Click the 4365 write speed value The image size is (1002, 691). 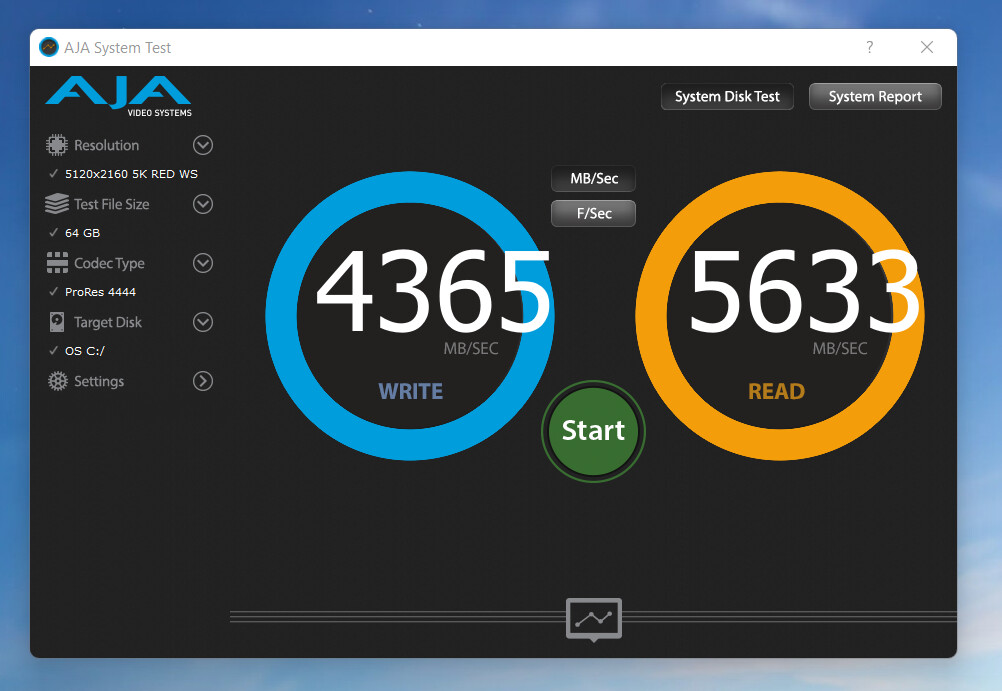(x=433, y=291)
